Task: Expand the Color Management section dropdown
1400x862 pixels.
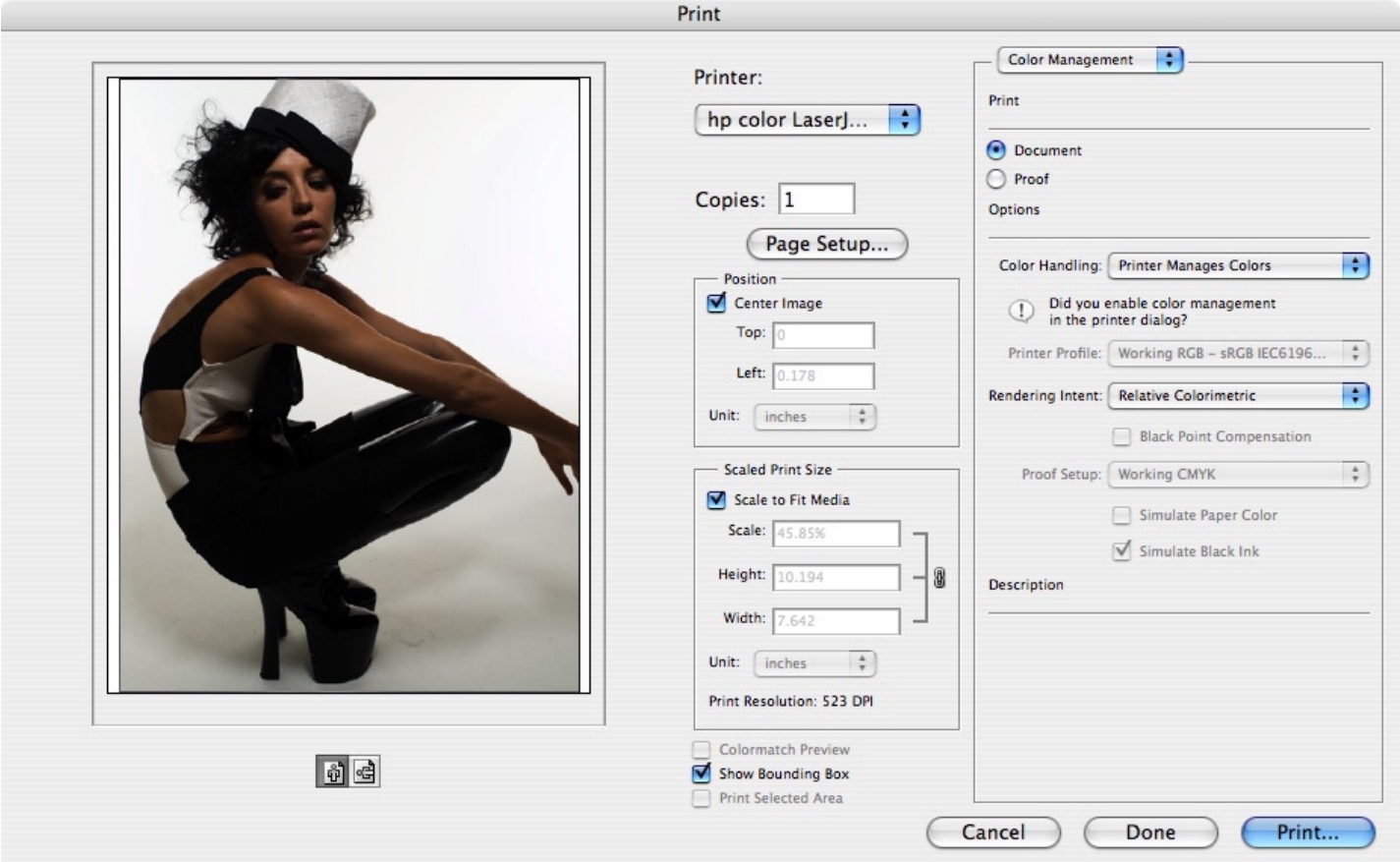Action: [1090, 60]
